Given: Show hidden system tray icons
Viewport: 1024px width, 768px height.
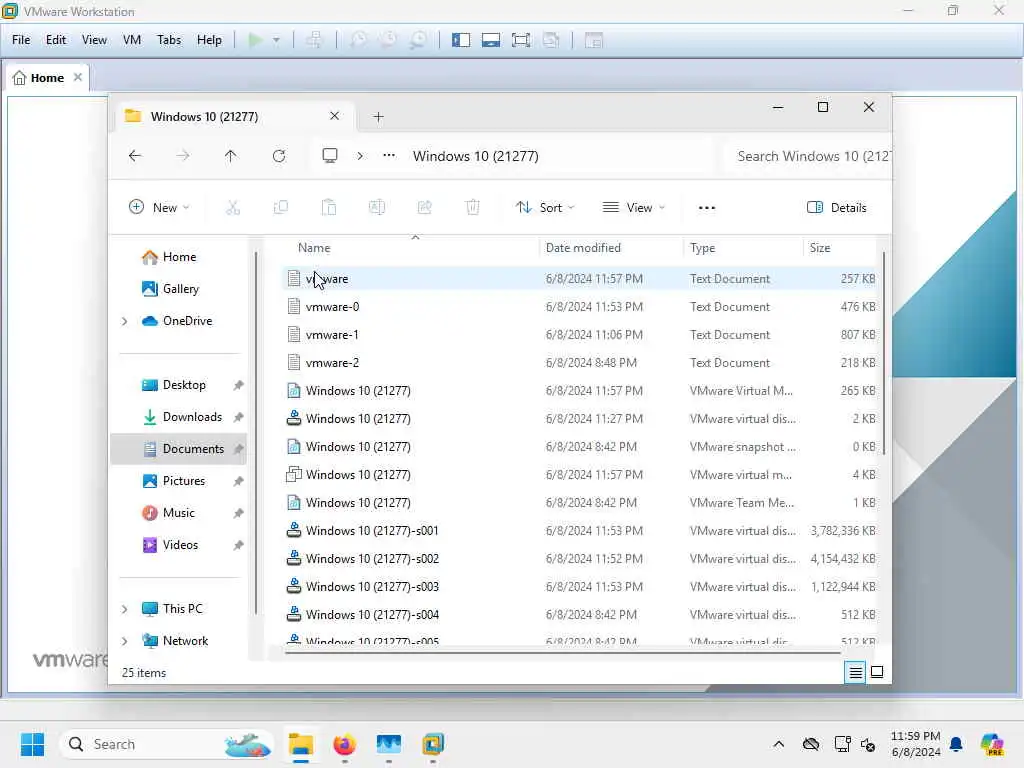Looking at the screenshot, I should click(x=778, y=744).
